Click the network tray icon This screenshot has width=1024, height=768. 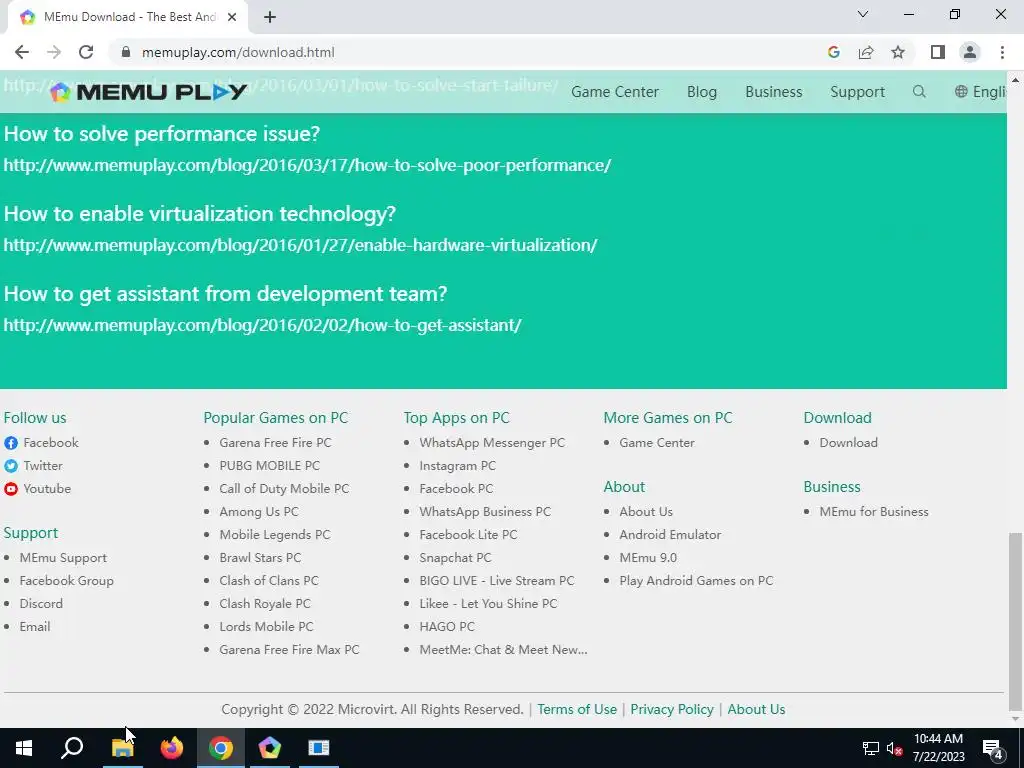click(x=871, y=748)
